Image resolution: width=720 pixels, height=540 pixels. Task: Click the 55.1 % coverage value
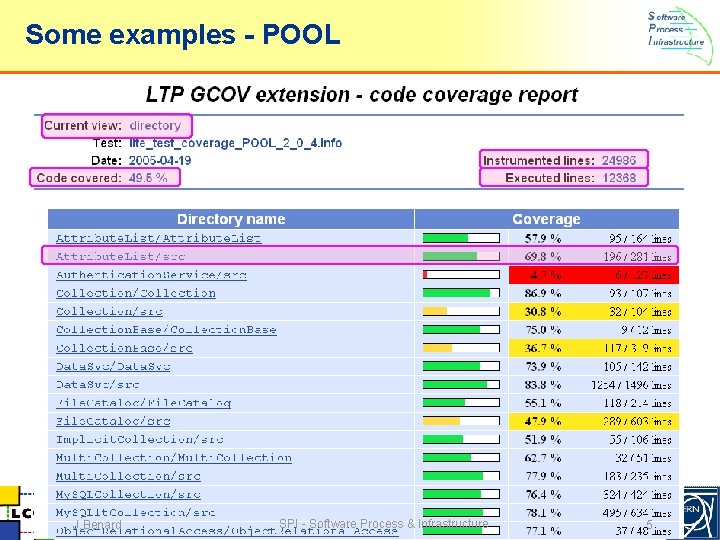pos(543,403)
